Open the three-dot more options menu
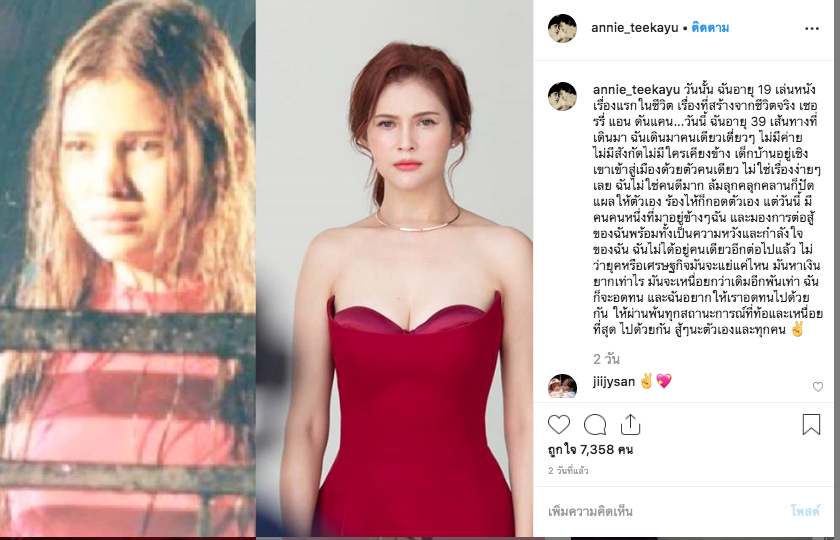The width and height of the screenshot is (840, 540). click(812, 28)
